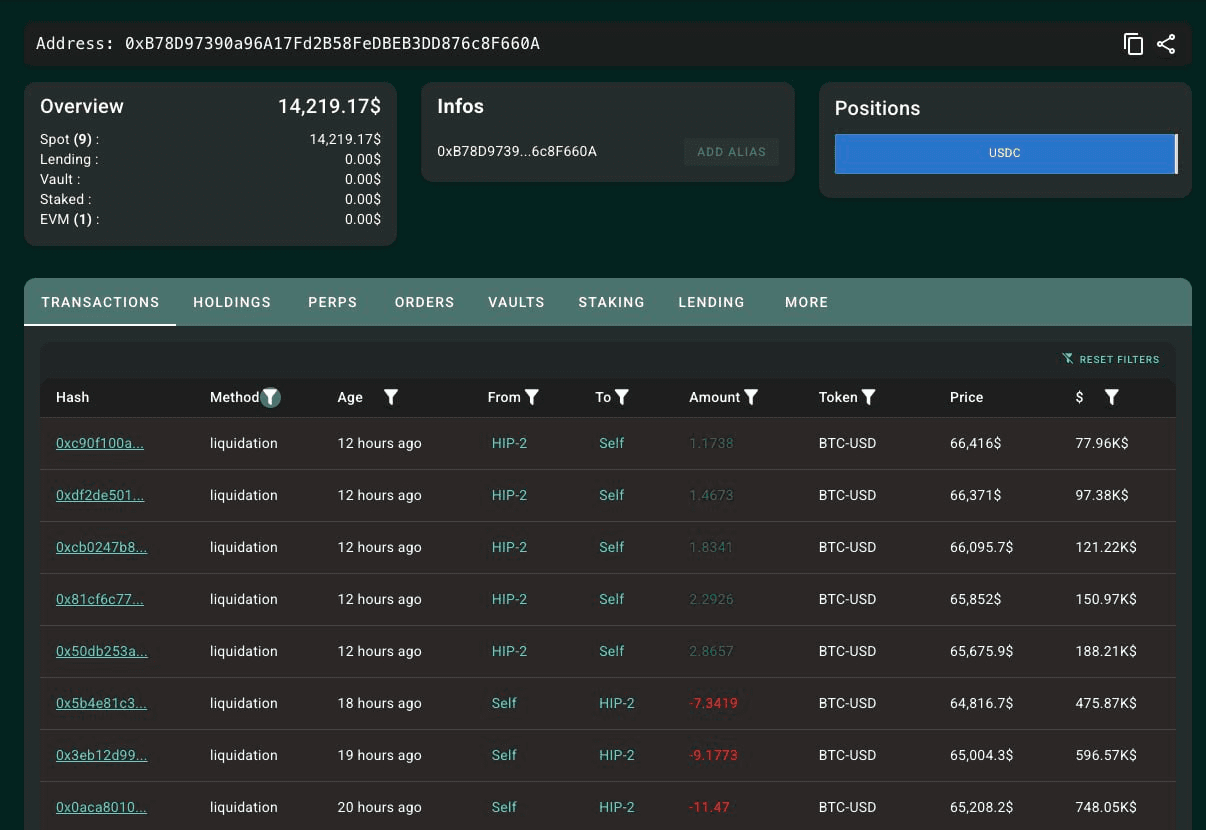
Task: Open the Token column filter icon
Action: coord(869,397)
